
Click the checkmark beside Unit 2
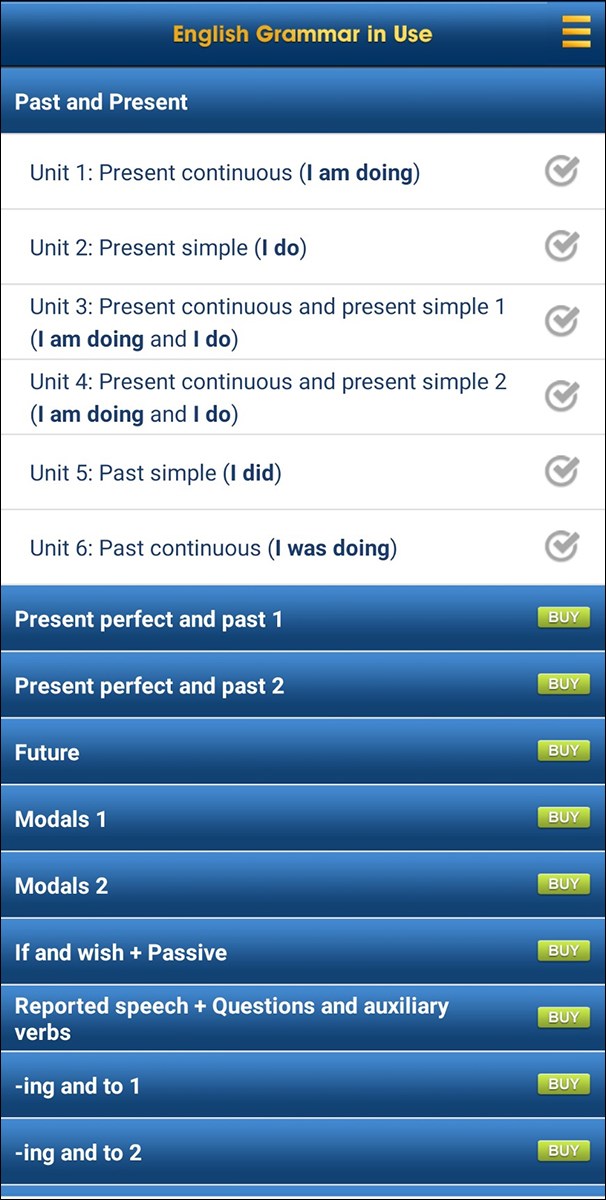560,245
